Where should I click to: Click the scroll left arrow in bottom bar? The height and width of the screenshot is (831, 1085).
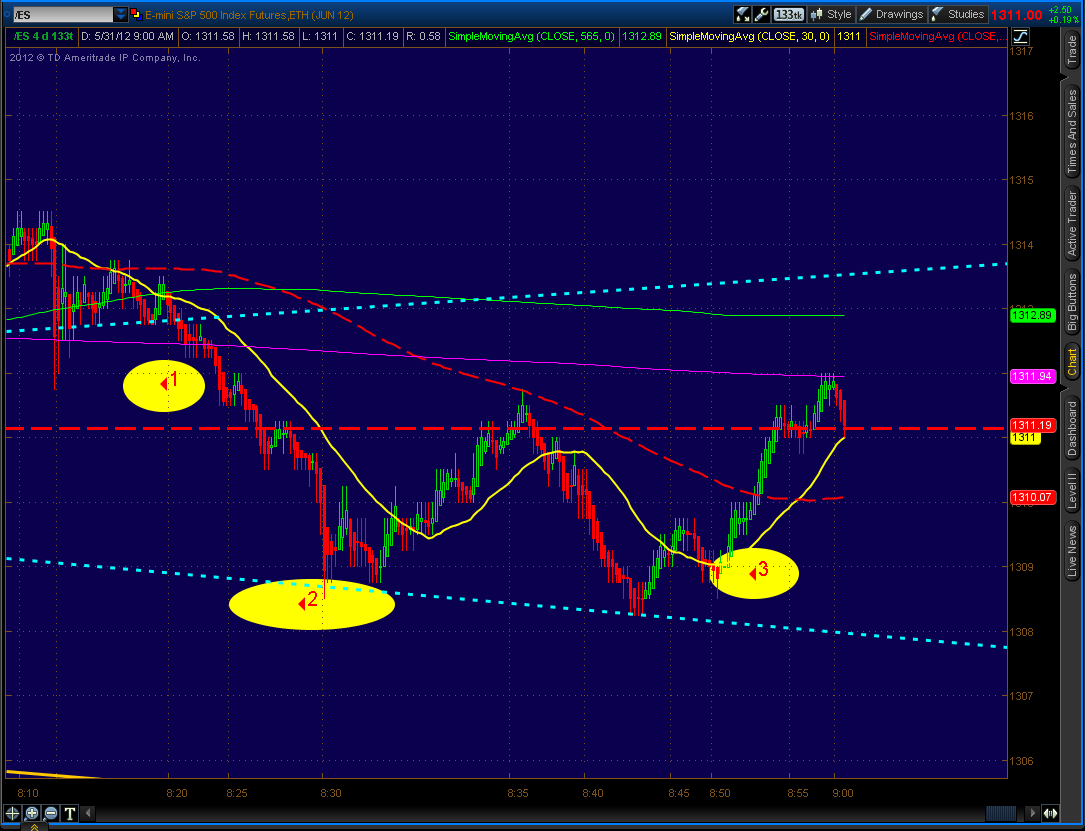90,813
